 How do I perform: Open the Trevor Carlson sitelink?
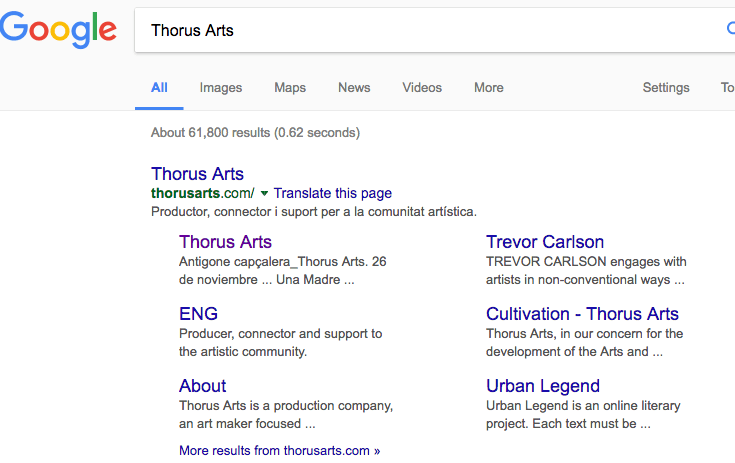tap(545, 242)
